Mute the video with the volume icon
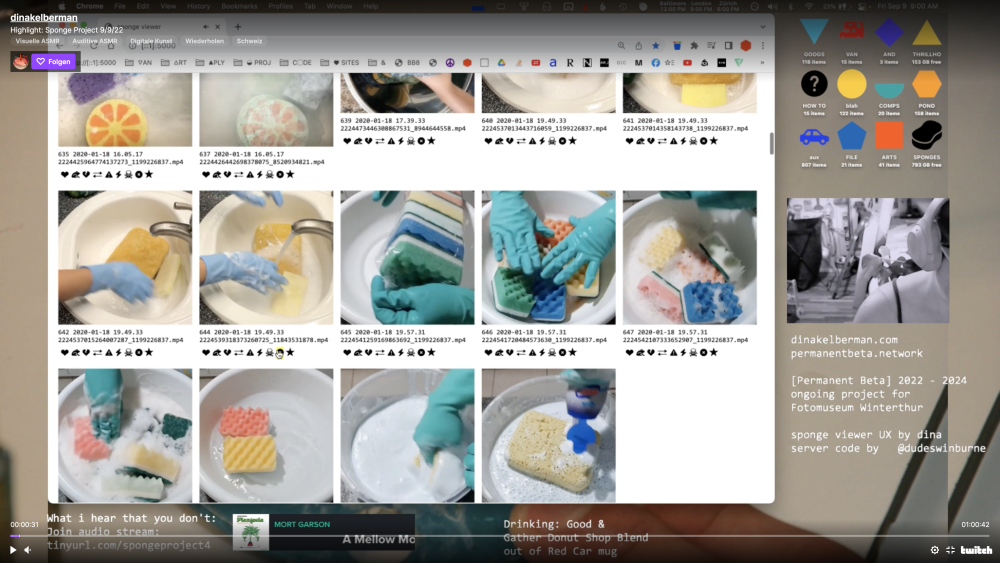 (28, 550)
